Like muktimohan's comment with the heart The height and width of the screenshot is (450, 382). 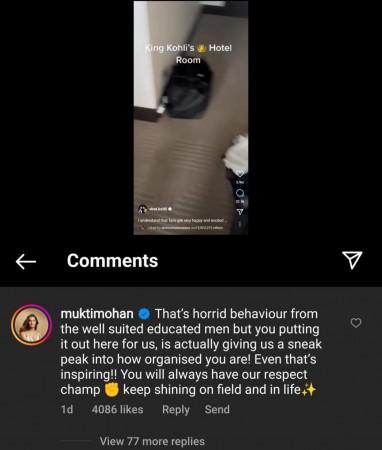(356, 323)
